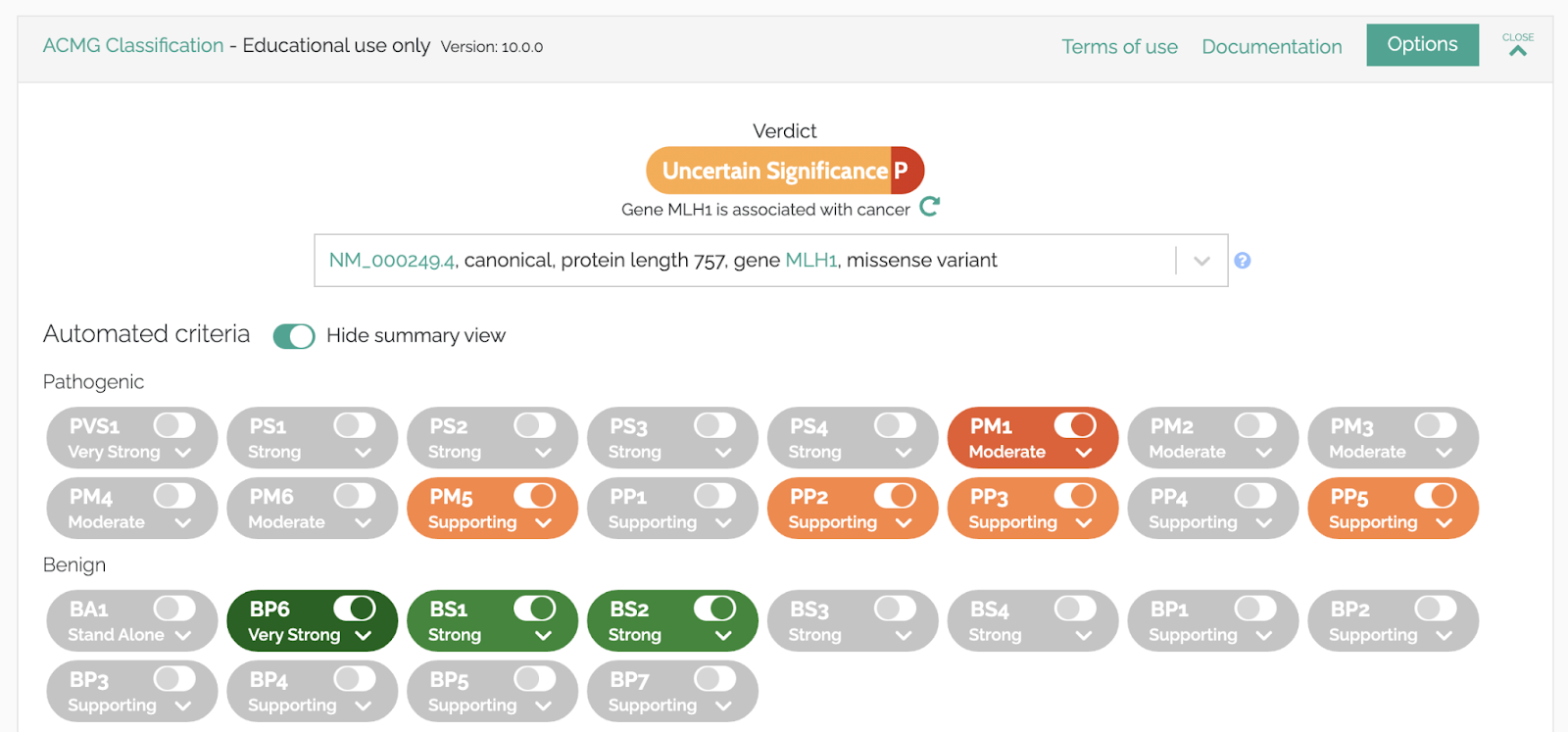Click the Uncertain Significance verdict pill
Image resolution: width=1568 pixels, height=732 pixels.
click(x=773, y=171)
